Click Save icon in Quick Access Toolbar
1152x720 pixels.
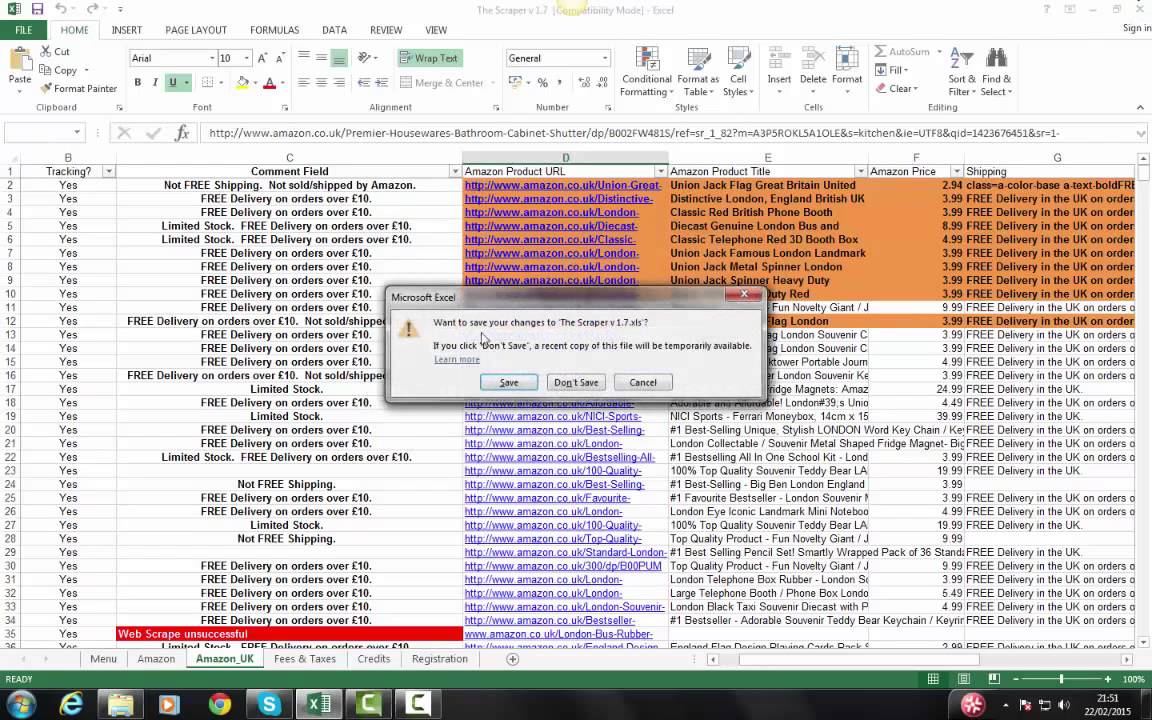tap(37, 10)
